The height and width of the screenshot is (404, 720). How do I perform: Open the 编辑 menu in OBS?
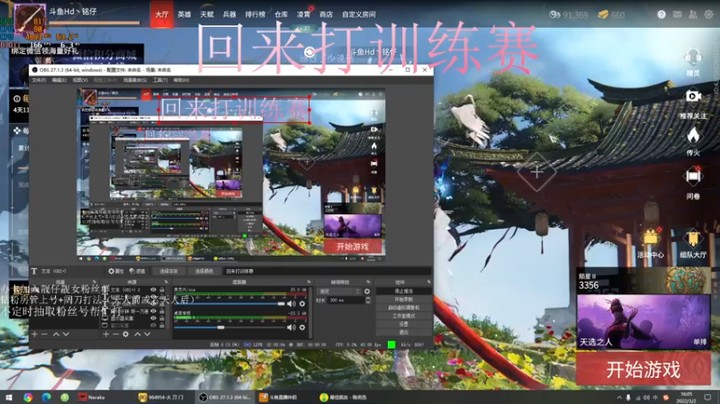59,80
